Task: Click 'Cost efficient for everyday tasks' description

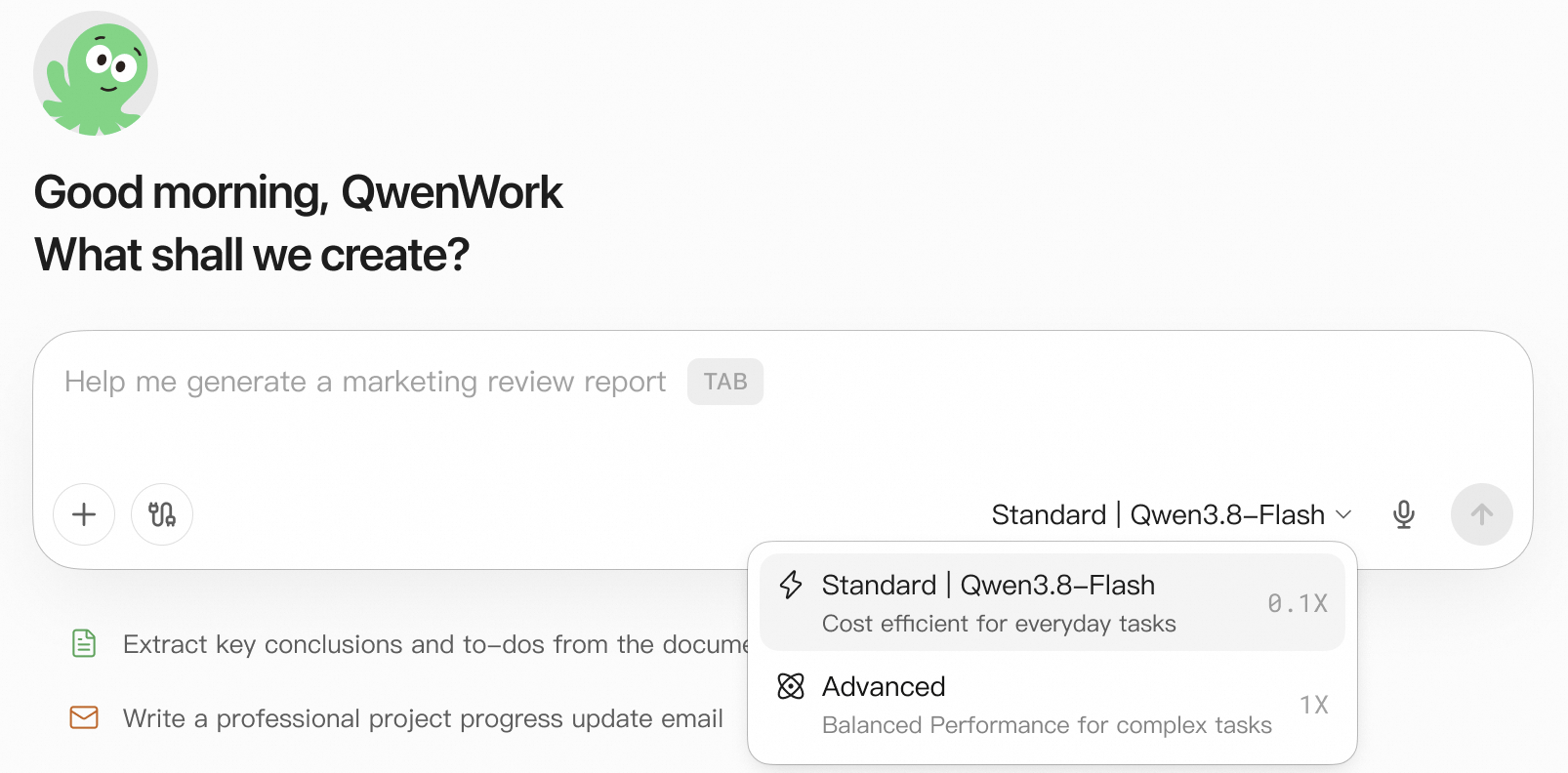Action: point(999,624)
